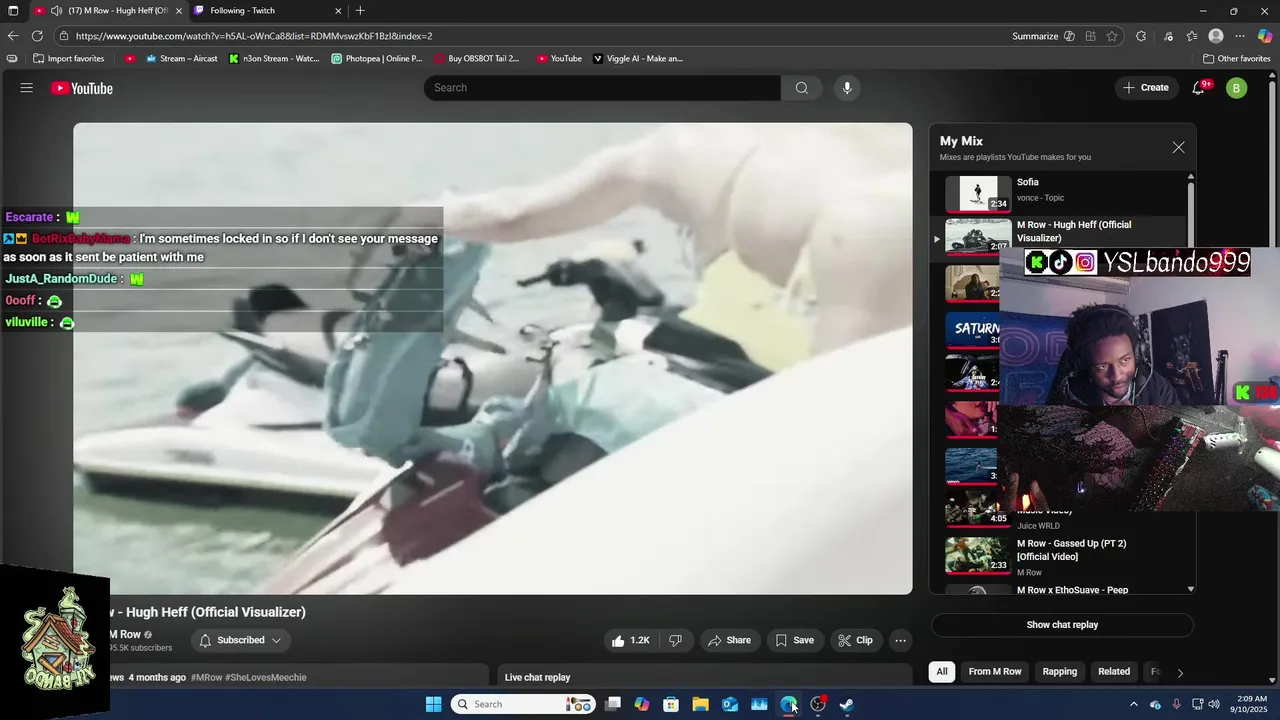Image resolution: width=1280 pixels, height=720 pixels.
Task: Mute the audio of the YouTube tab
Action: [57, 11]
